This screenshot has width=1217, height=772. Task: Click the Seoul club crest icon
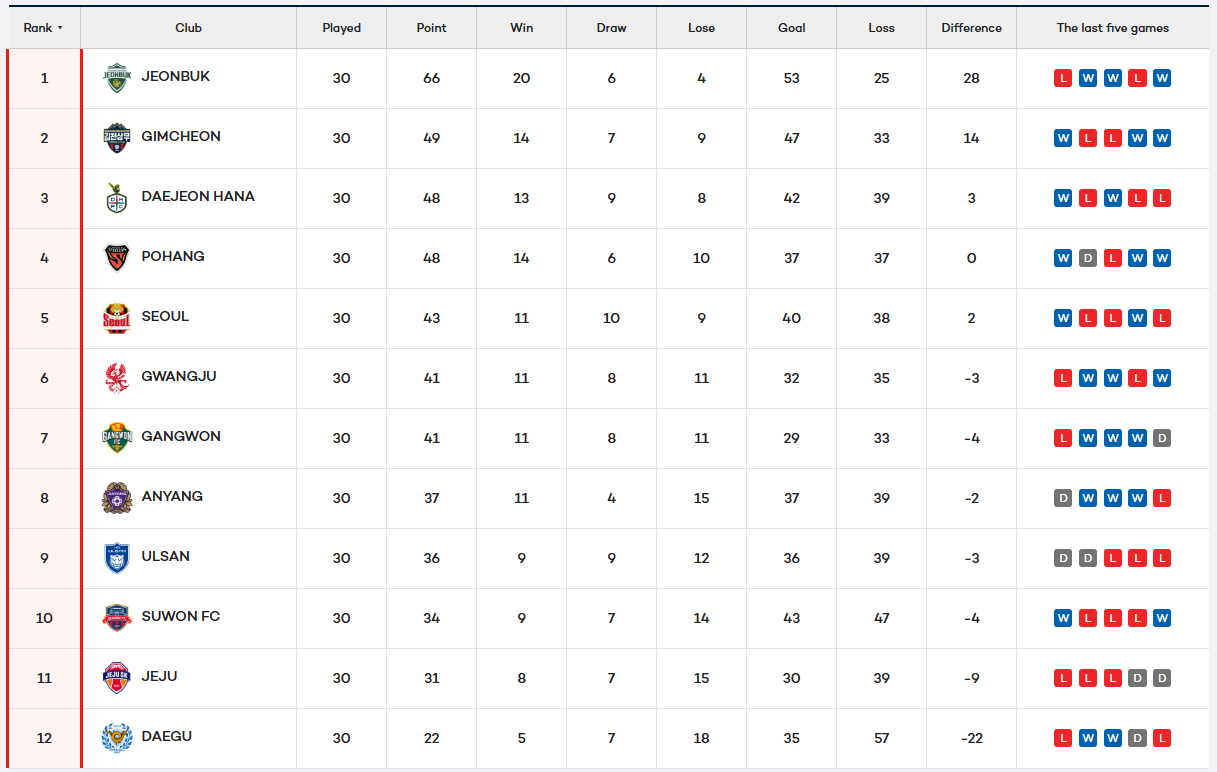coord(117,318)
